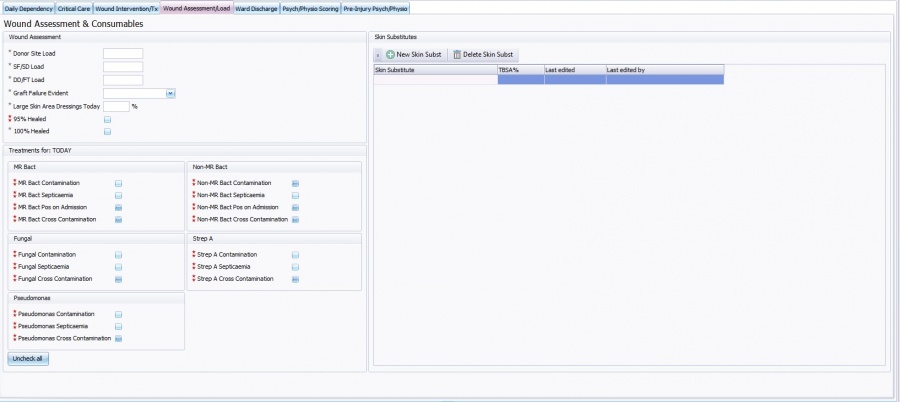The width and height of the screenshot is (900, 402).
Task: Select Pseudomonas Septicaemia checkbox
Action: (118, 326)
